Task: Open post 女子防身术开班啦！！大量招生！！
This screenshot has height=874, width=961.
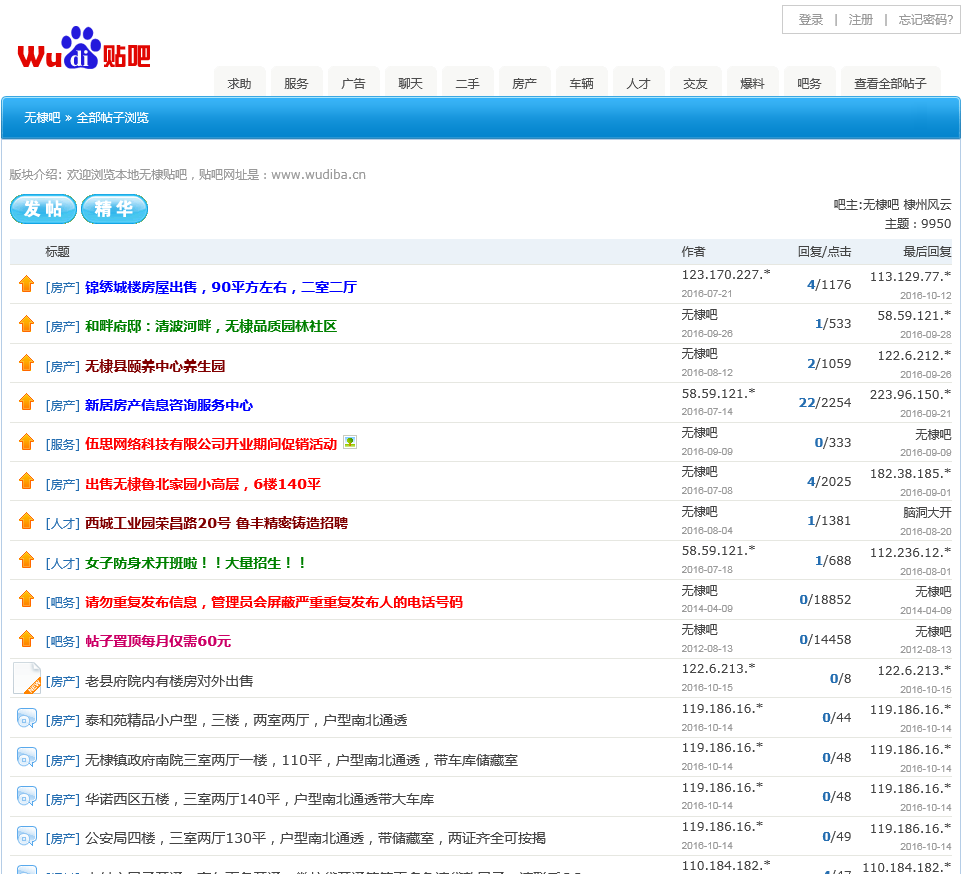Action: click(x=196, y=563)
